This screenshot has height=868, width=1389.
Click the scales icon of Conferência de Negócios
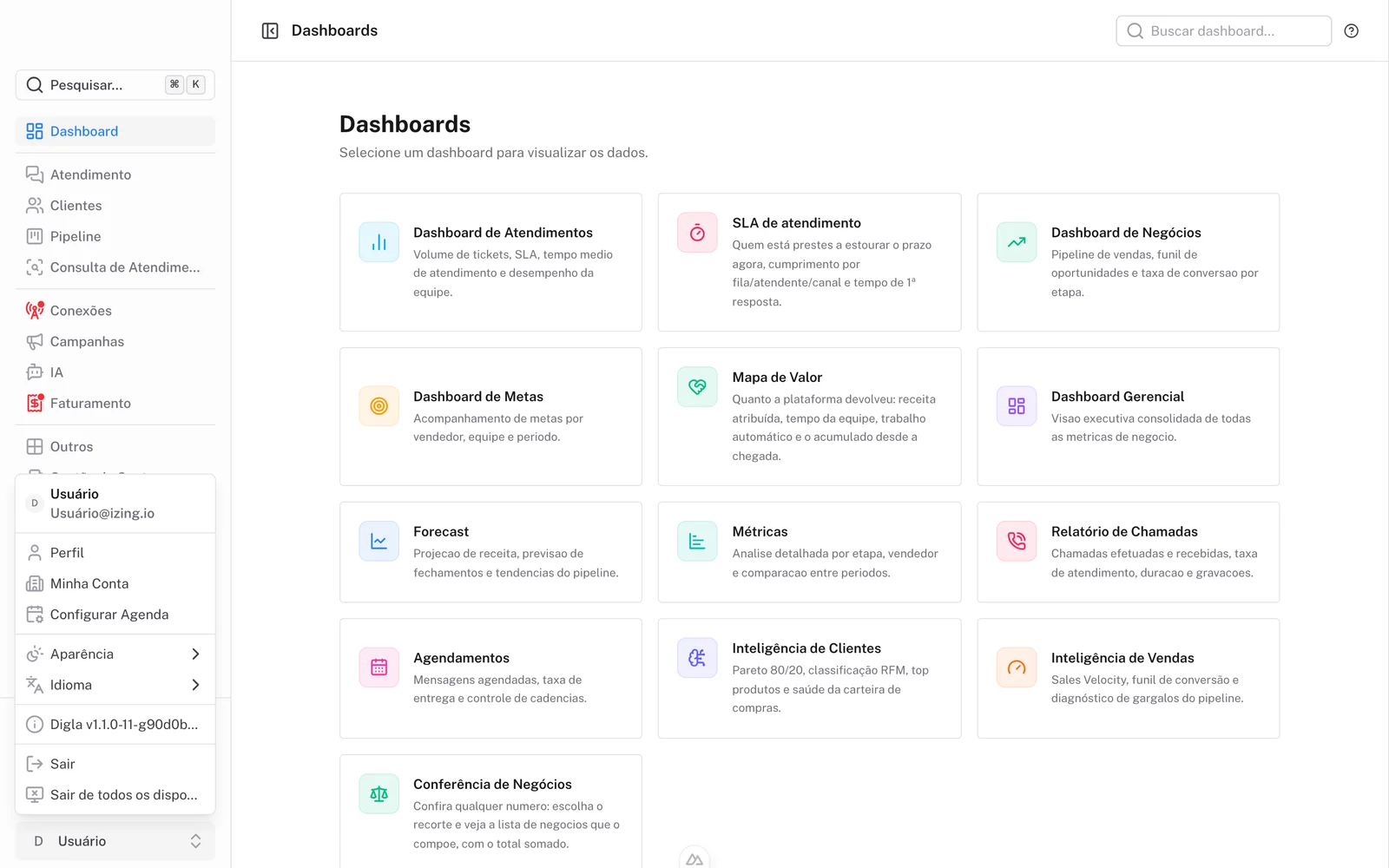pos(379,794)
